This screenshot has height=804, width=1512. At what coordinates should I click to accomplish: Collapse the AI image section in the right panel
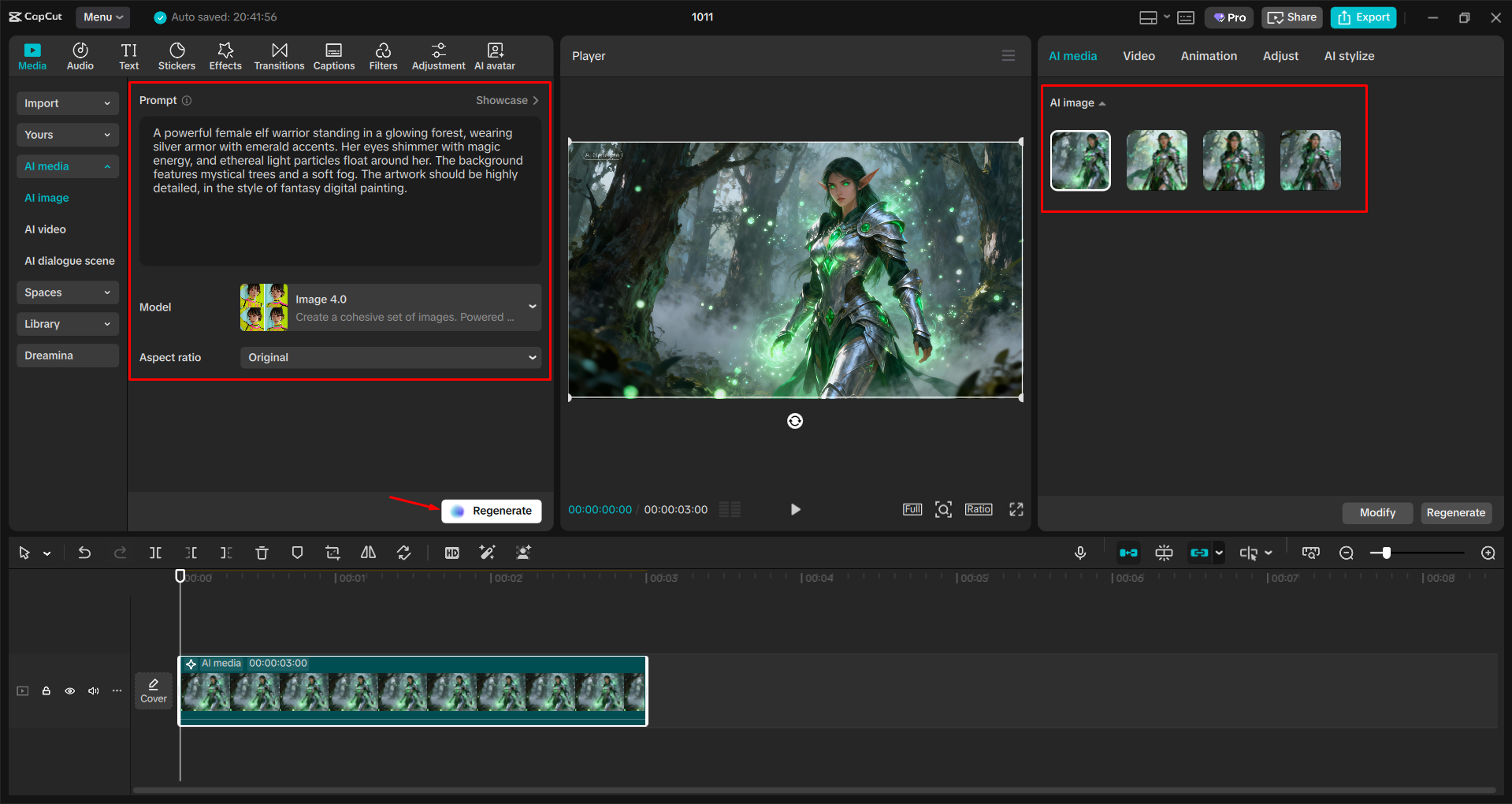click(x=1102, y=102)
